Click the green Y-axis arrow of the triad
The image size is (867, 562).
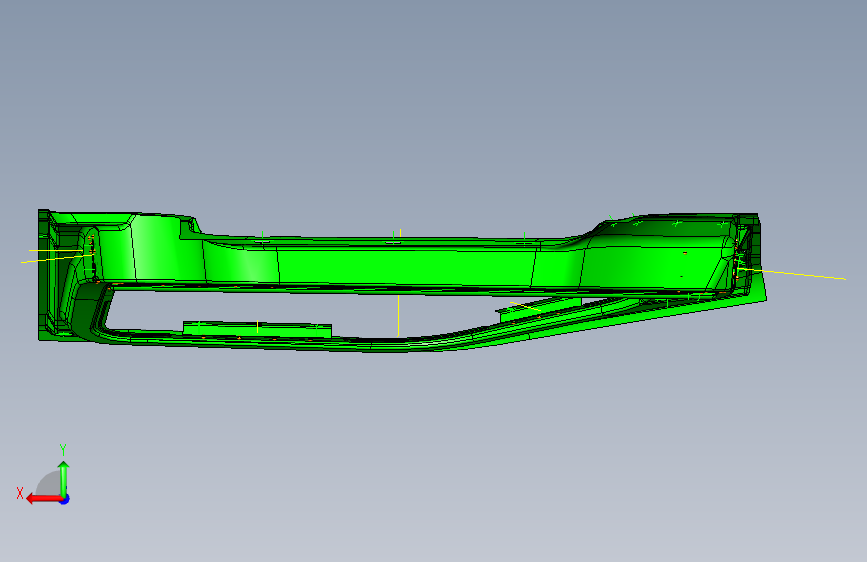[64, 478]
